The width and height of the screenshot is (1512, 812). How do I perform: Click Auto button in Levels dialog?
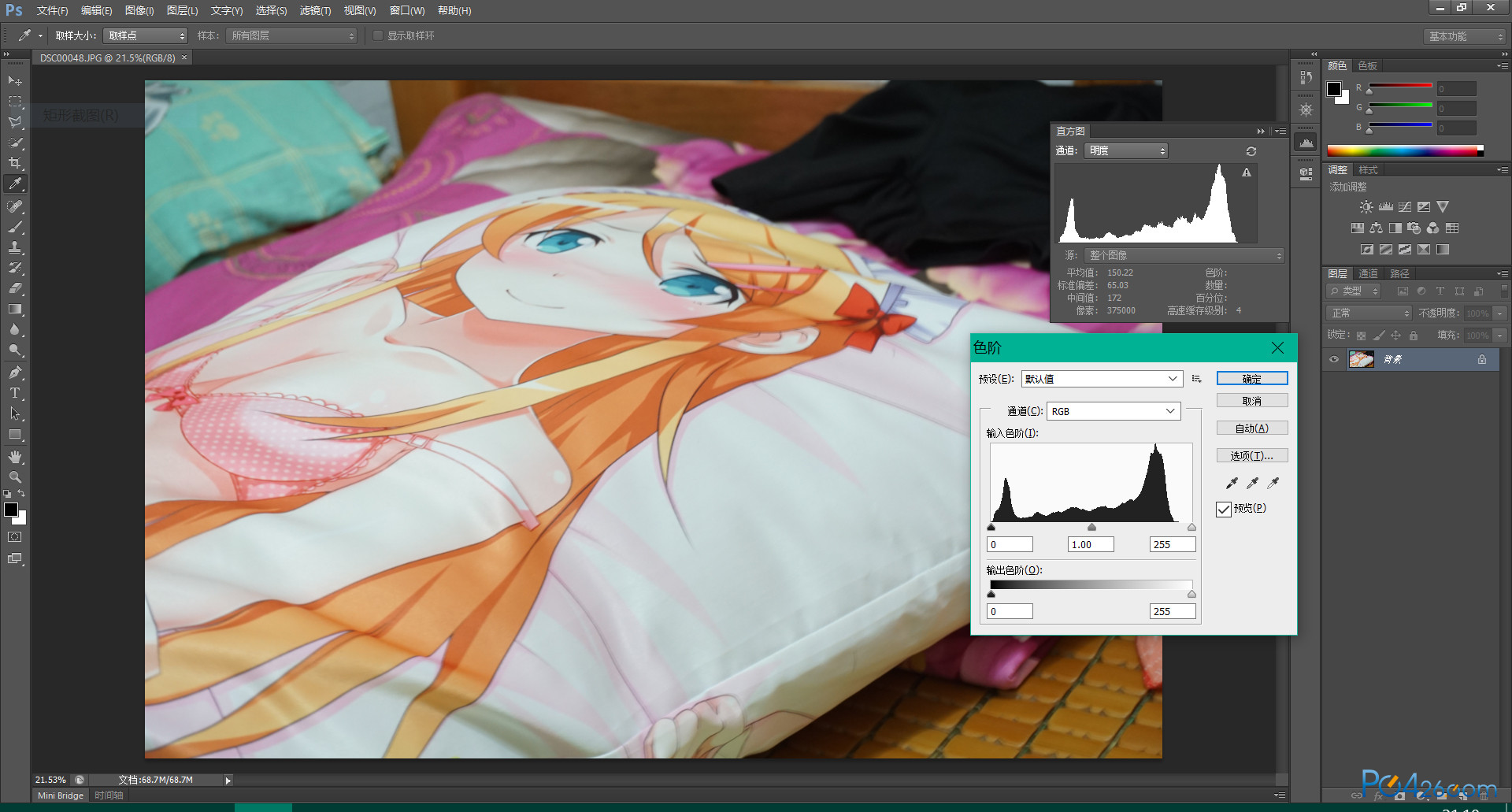[1252, 428]
